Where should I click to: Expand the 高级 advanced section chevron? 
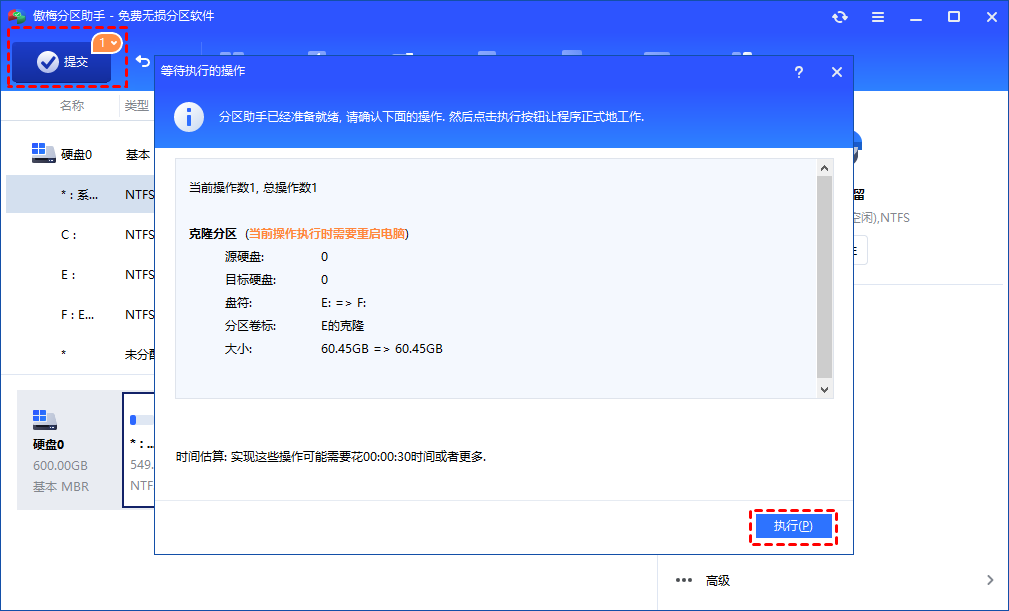989,580
